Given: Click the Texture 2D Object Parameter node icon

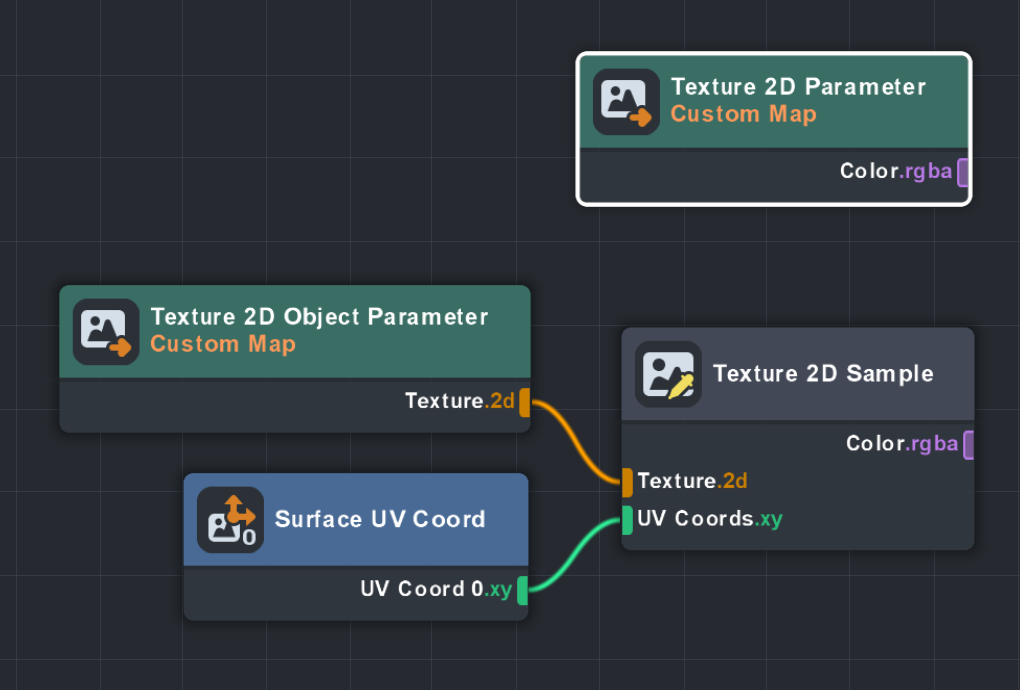Looking at the screenshot, I should click(x=106, y=332).
